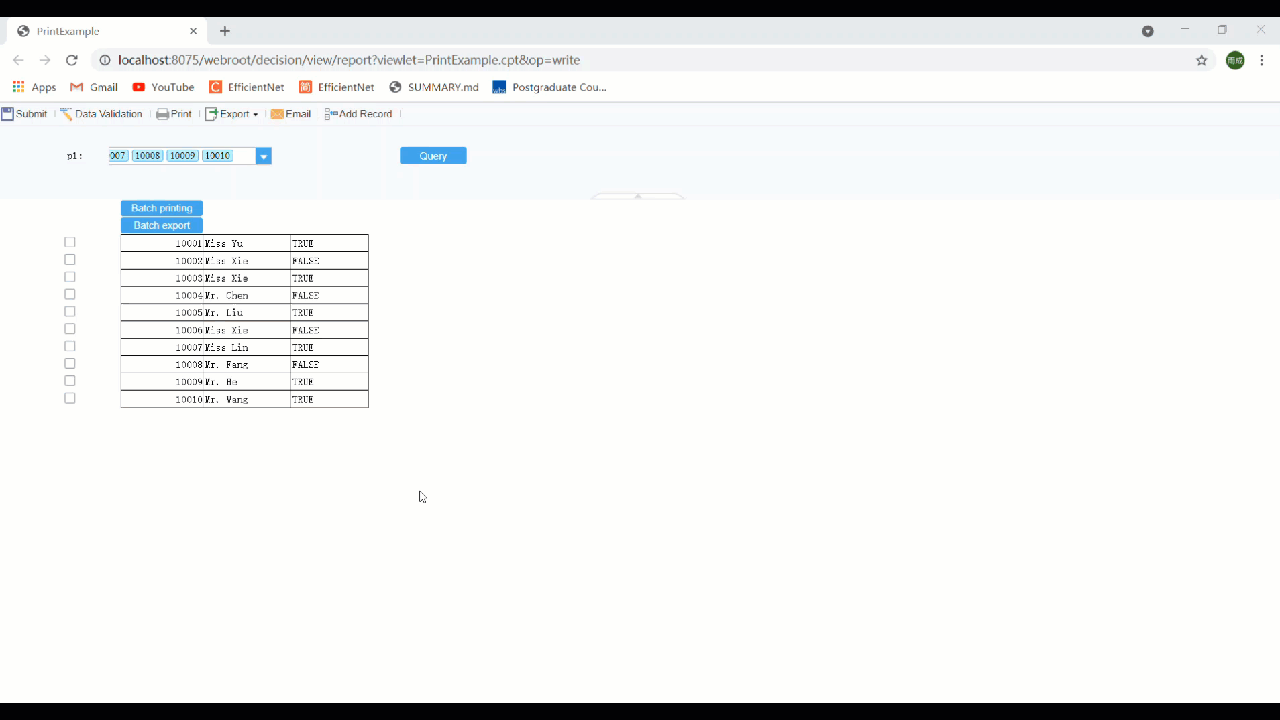Open the SUMMARY.md bookmark
The image size is (1280, 720).
(433, 87)
